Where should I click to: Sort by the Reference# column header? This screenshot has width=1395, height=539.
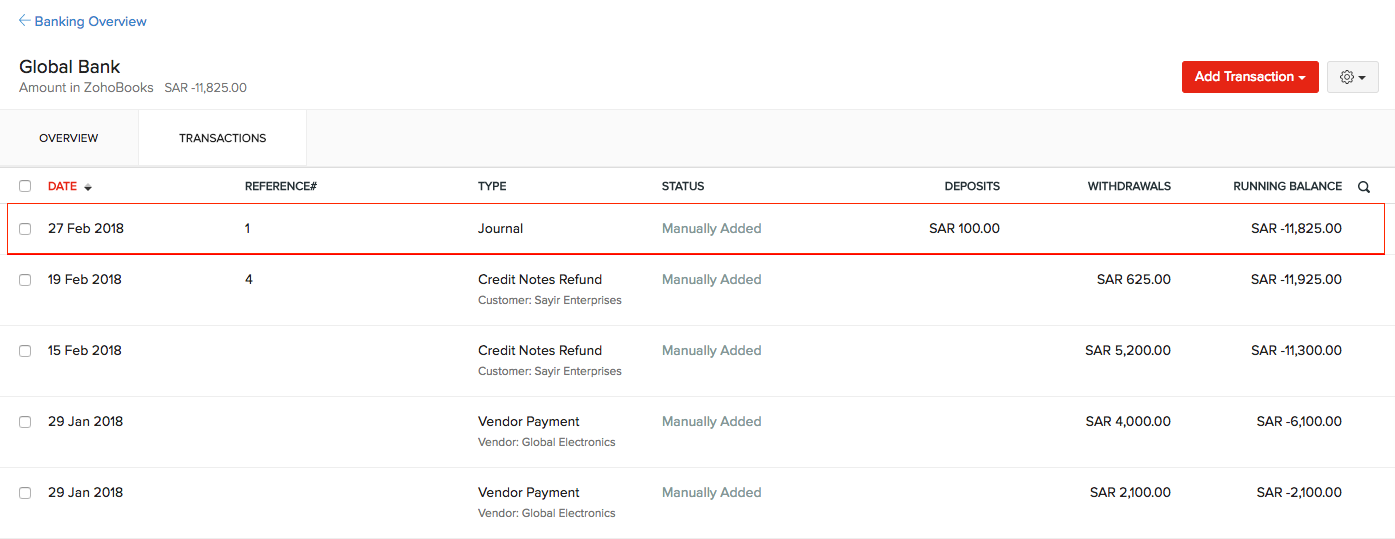click(280, 186)
